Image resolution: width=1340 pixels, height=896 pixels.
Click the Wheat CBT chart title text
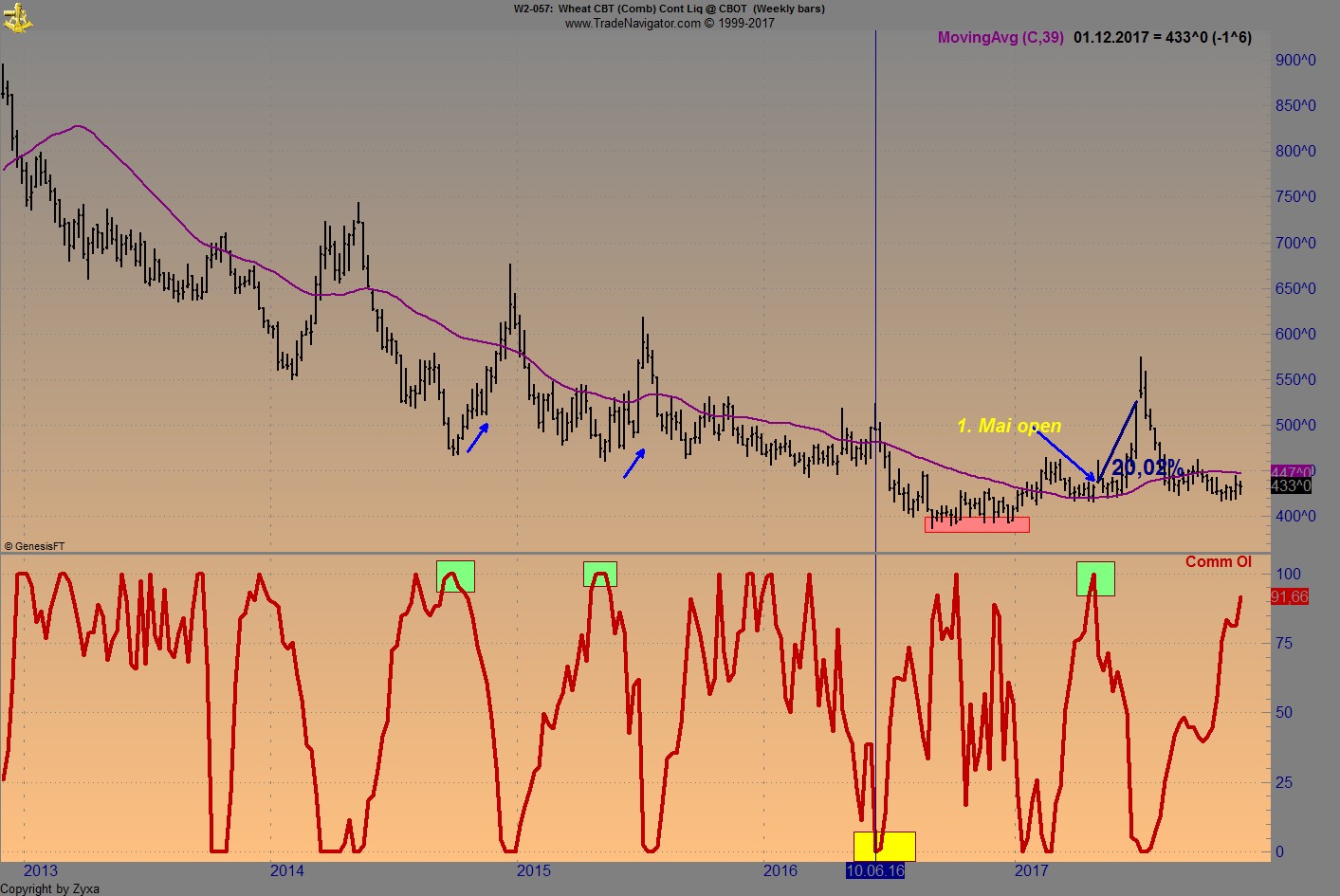(x=669, y=9)
